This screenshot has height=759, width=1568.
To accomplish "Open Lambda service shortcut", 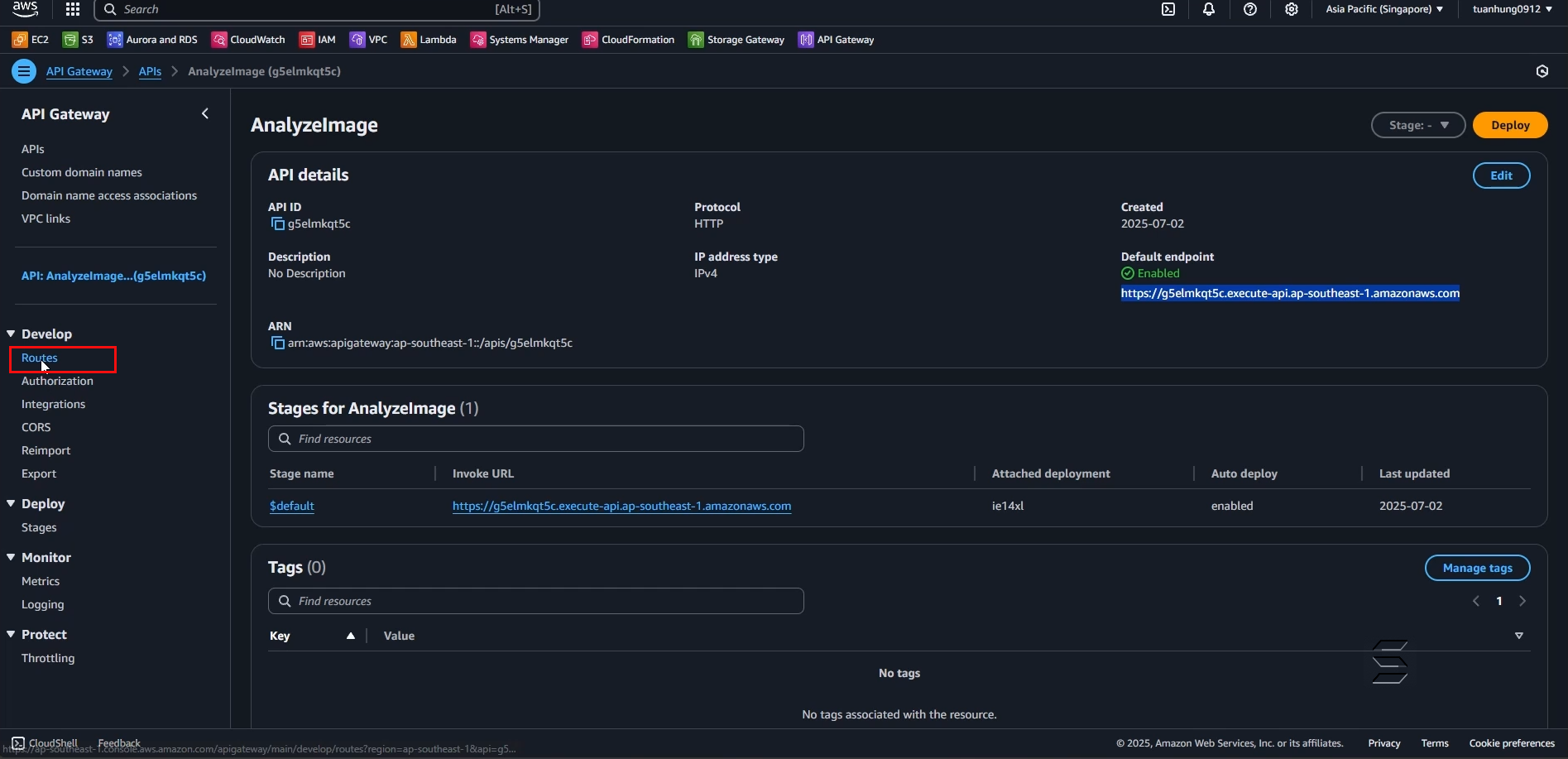I will (x=429, y=40).
